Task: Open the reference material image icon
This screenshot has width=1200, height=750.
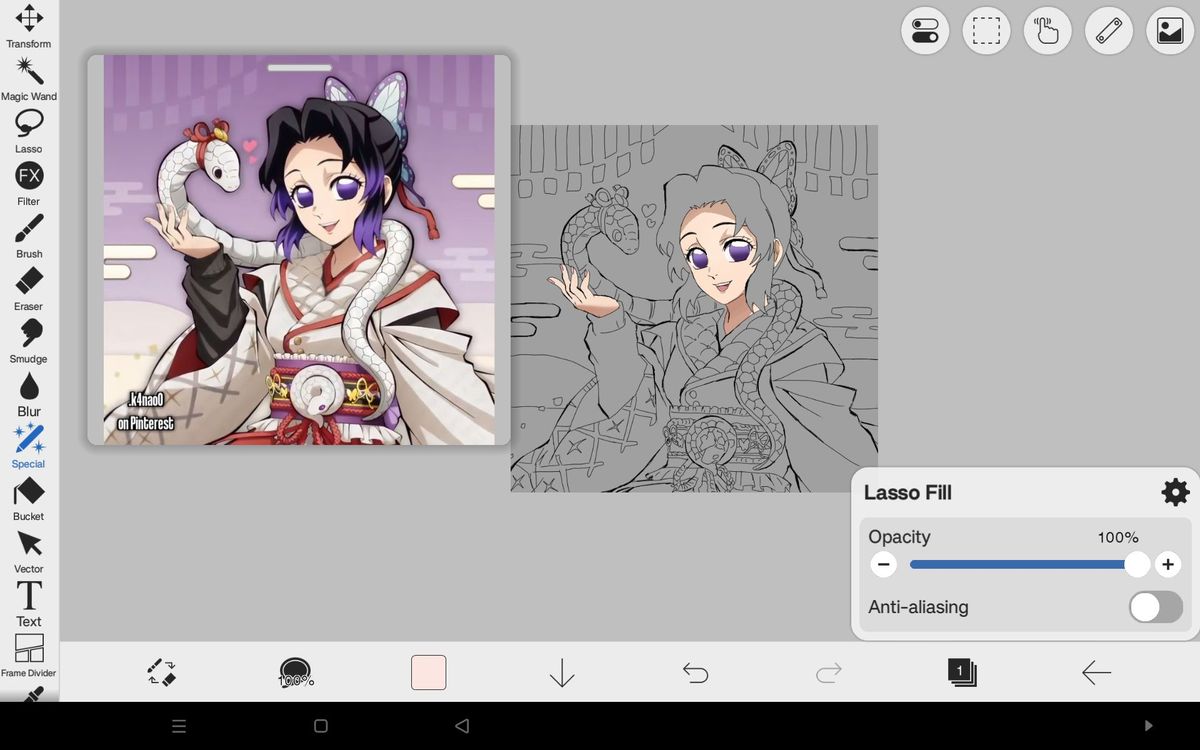Action: tap(1170, 31)
